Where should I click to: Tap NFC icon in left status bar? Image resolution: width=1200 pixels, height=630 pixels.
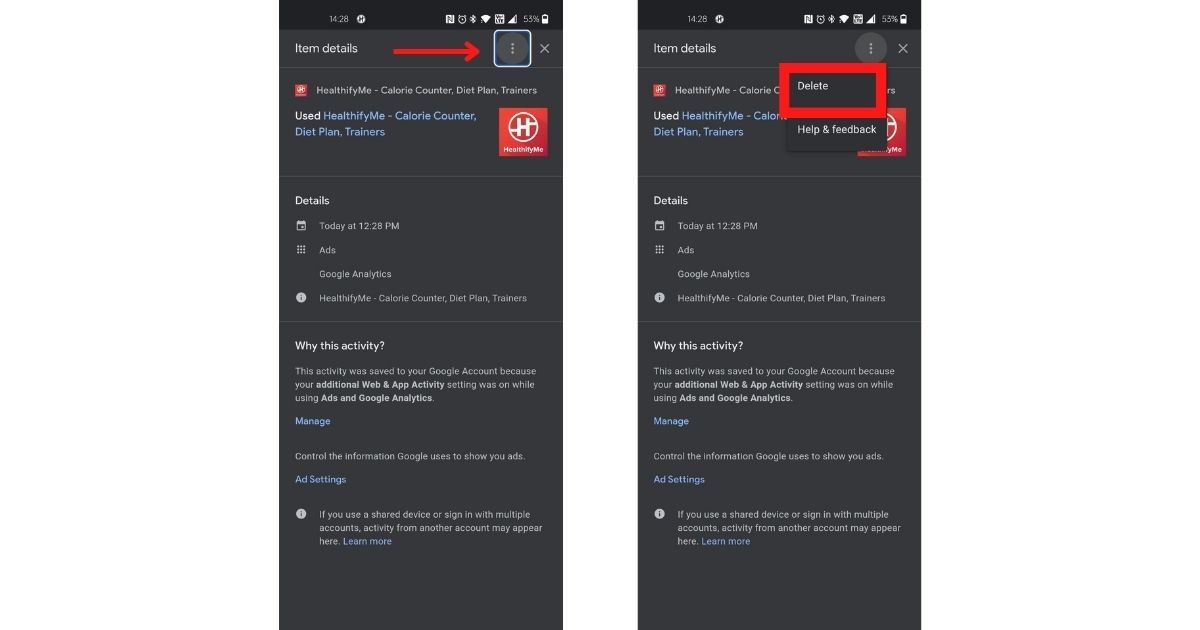(450, 19)
